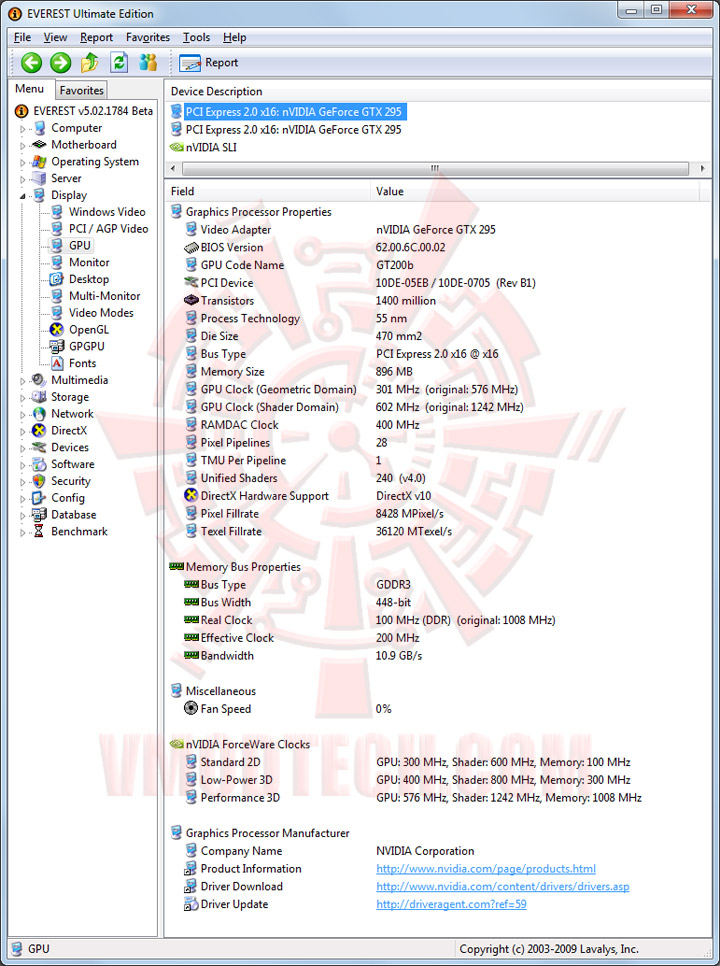Expand the Network tree node
The width and height of the screenshot is (720, 966).
pos(23,415)
